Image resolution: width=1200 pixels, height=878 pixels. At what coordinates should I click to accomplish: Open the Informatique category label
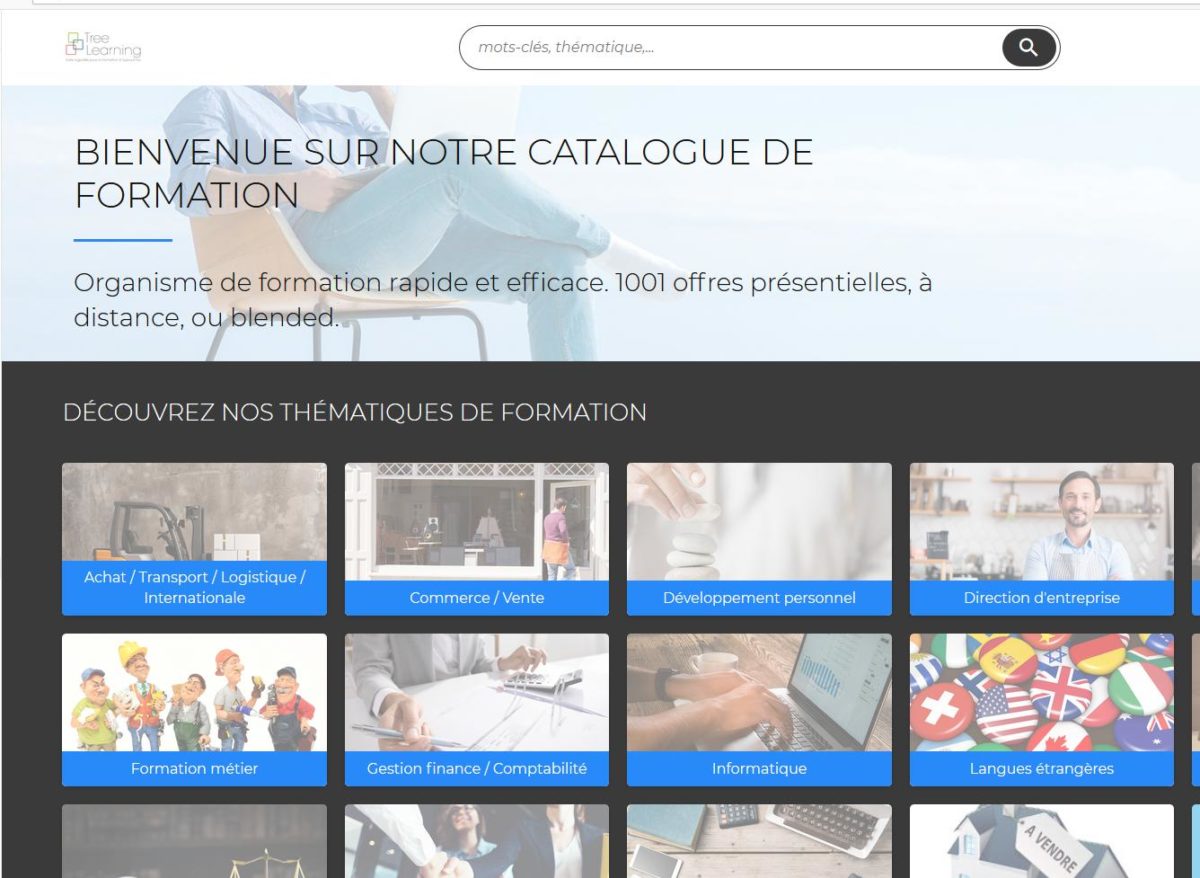[759, 769]
